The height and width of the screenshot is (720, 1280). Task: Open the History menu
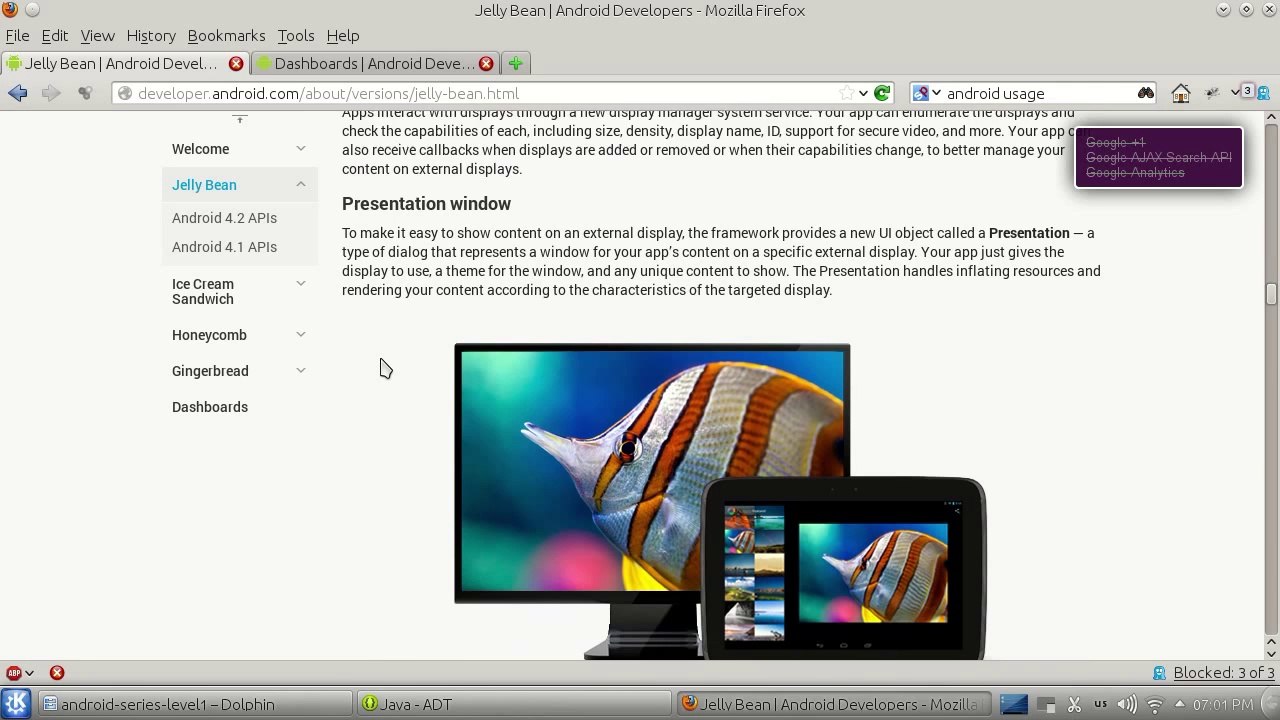(151, 35)
